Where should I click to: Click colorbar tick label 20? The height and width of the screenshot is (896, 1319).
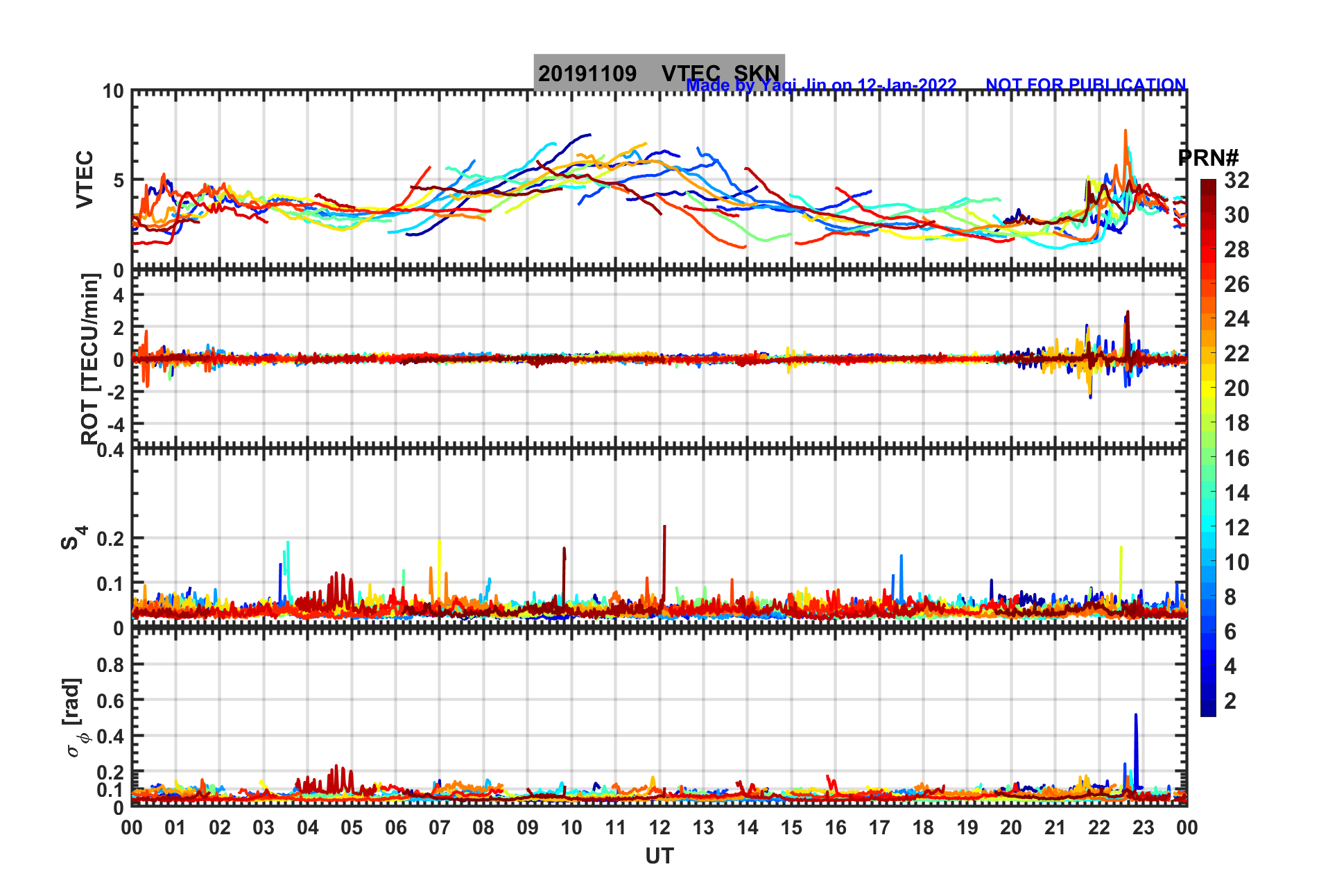1236,388
